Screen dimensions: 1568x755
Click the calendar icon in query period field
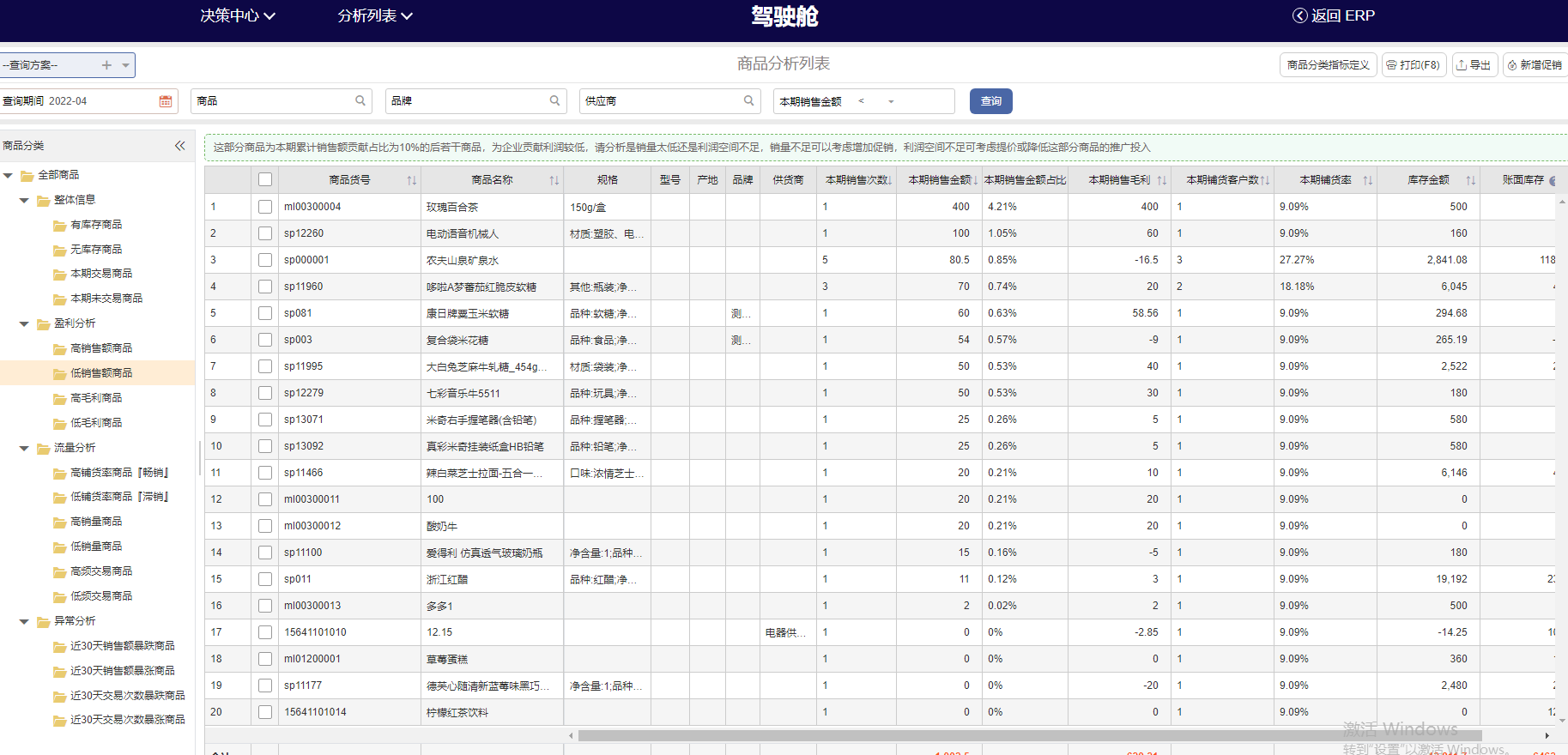coord(166,101)
